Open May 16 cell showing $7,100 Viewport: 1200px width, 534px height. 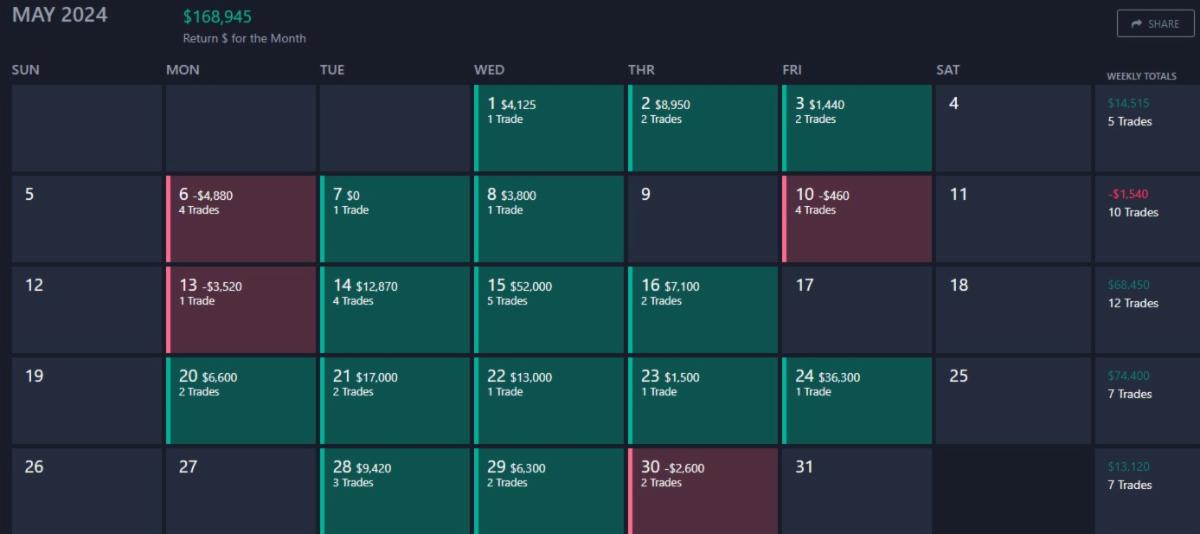(703, 309)
